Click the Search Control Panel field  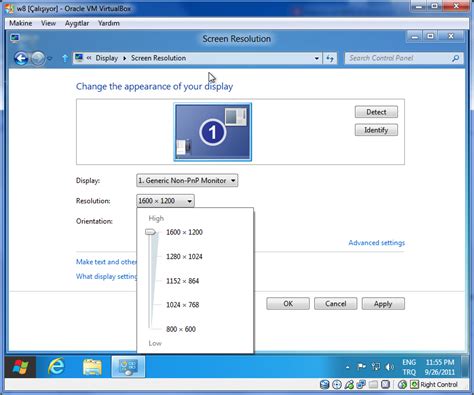tap(404, 58)
